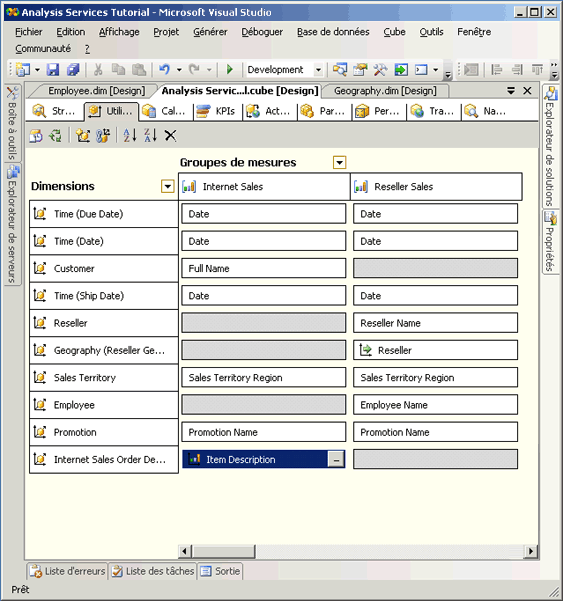Image resolution: width=563 pixels, height=601 pixels.
Task: Select the Employee Name cell
Action: [435, 405]
